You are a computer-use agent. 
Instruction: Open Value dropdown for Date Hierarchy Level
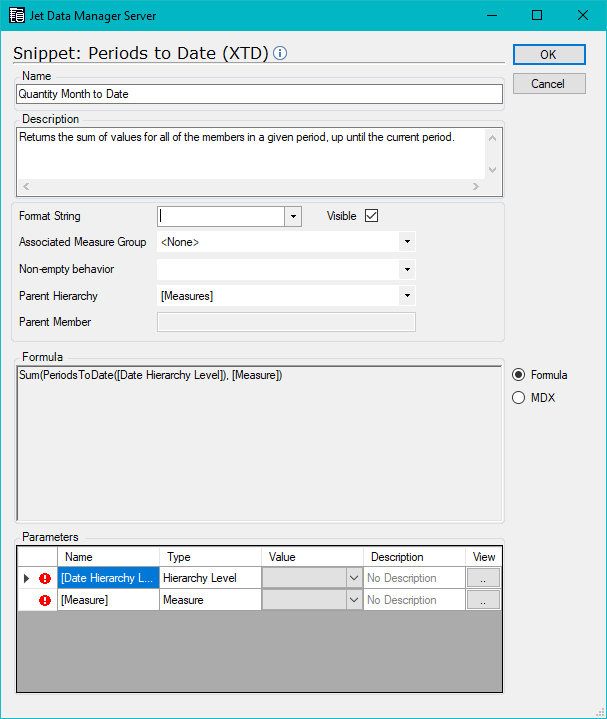354,578
